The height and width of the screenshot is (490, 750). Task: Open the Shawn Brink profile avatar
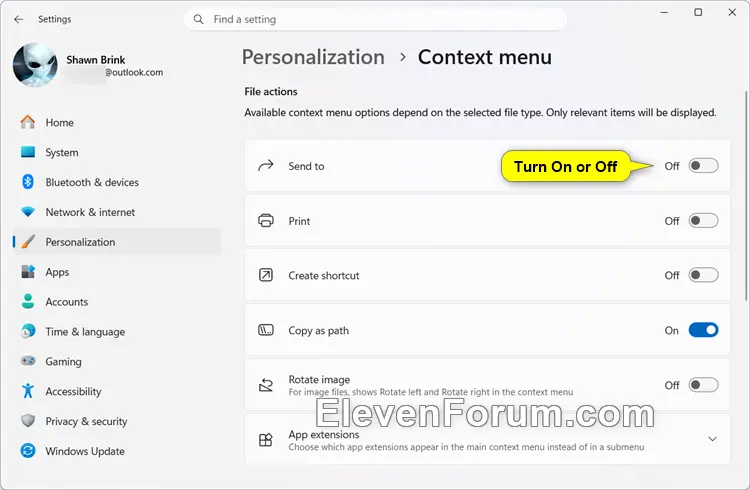point(35,65)
